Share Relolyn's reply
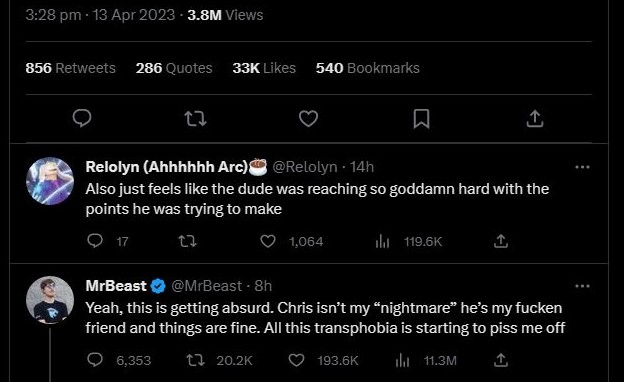The height and width of the screenshot is (382, 624). tap(501, 241)
